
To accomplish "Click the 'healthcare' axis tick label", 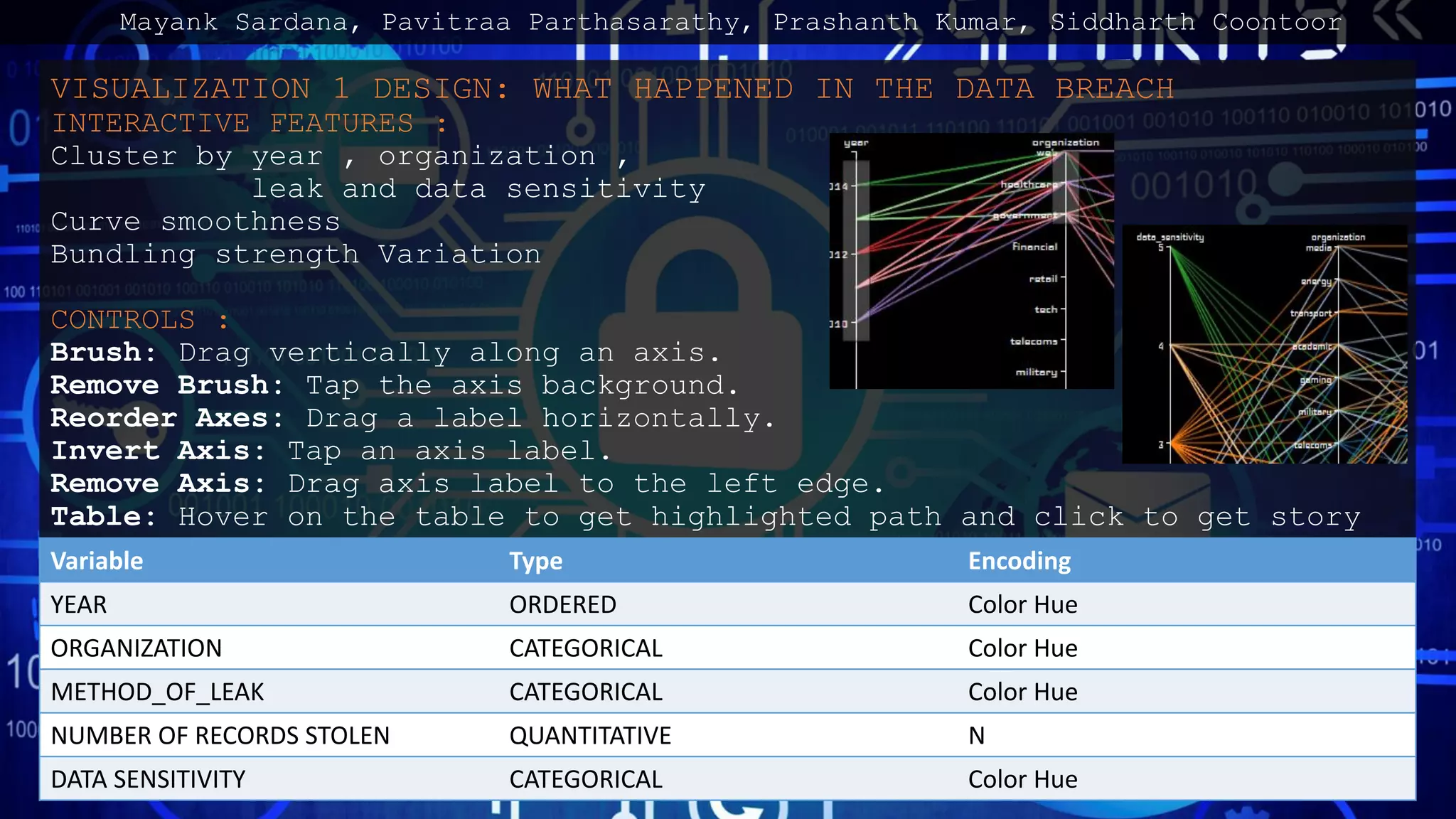I will click(1029, 185).
